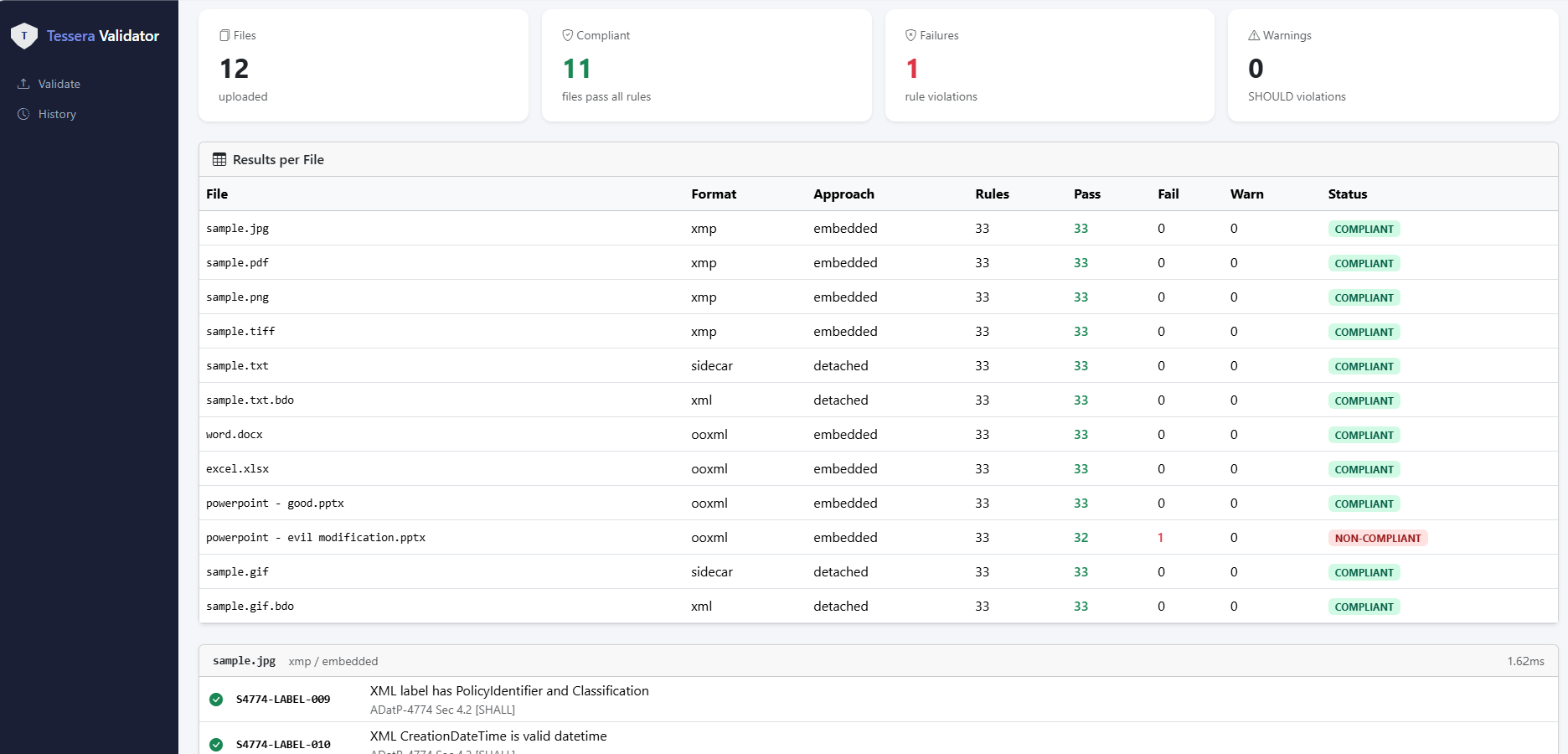Click the Compliant card count 11
Image resolution: width=1568 pixels, height=754 pixels.
(577, 68)
